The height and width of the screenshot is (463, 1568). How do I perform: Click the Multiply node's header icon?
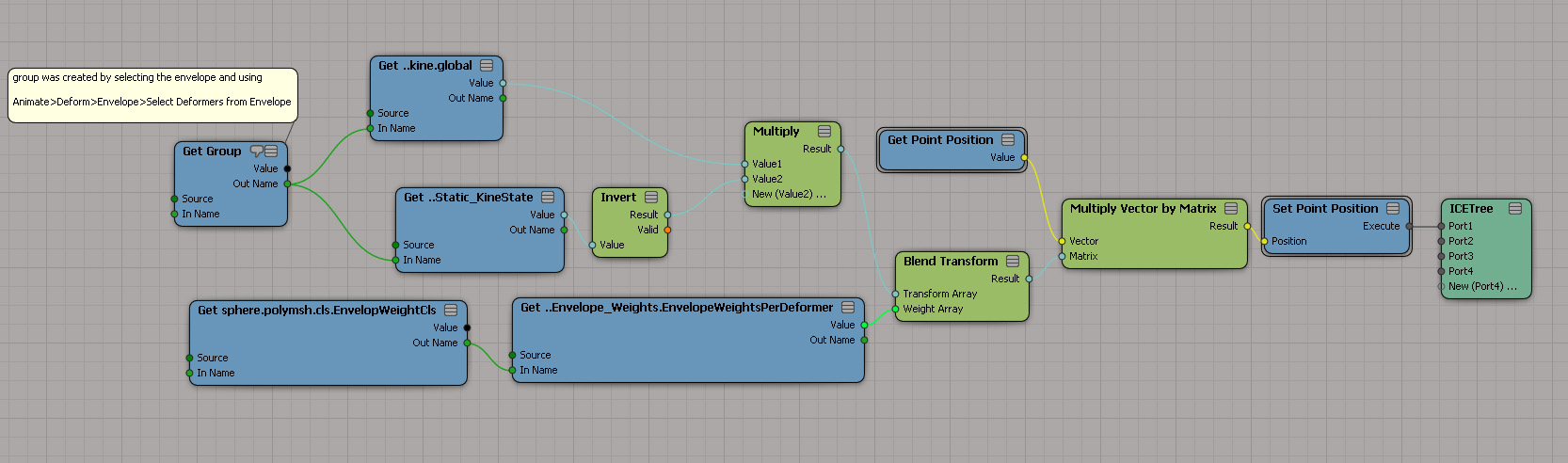(x=824, y=131)
